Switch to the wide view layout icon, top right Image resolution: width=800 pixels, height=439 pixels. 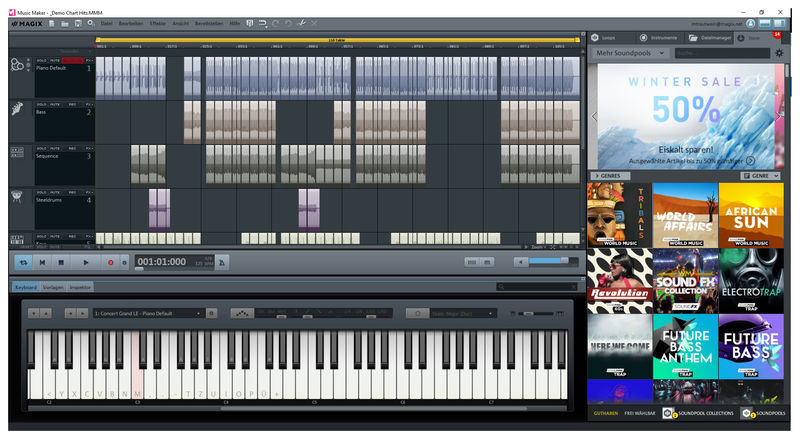tap(765, 23)
